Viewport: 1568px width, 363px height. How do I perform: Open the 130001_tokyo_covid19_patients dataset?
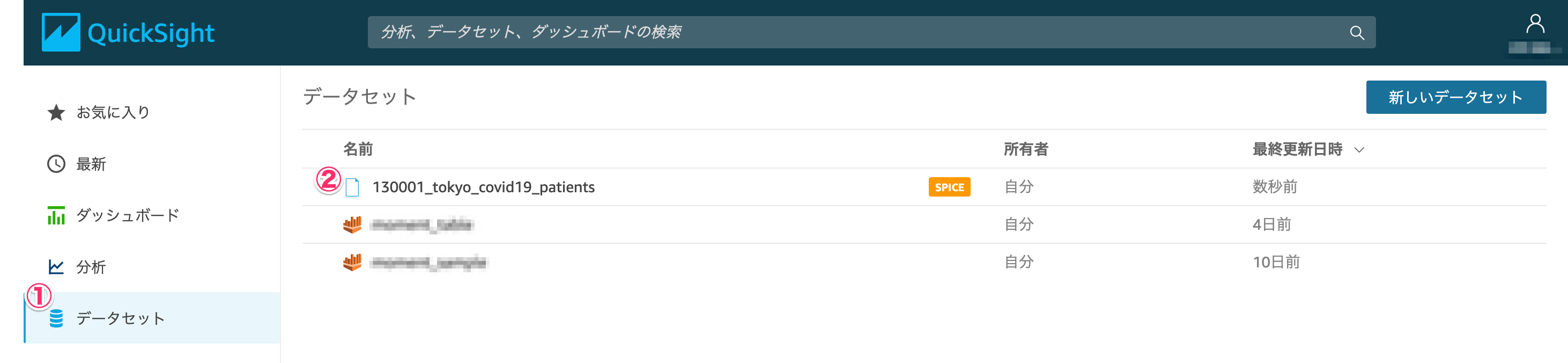pyautogui.click(x=483, y=187)
